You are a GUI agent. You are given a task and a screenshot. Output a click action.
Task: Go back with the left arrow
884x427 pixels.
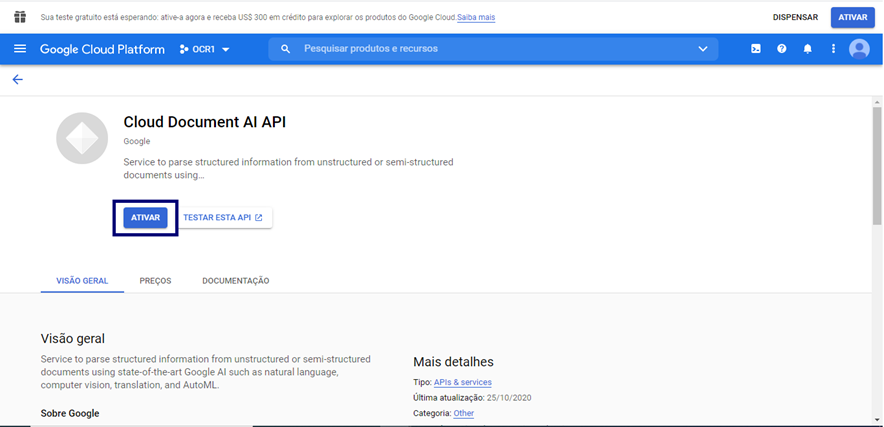pyautogui.click(x=17, y=80)
